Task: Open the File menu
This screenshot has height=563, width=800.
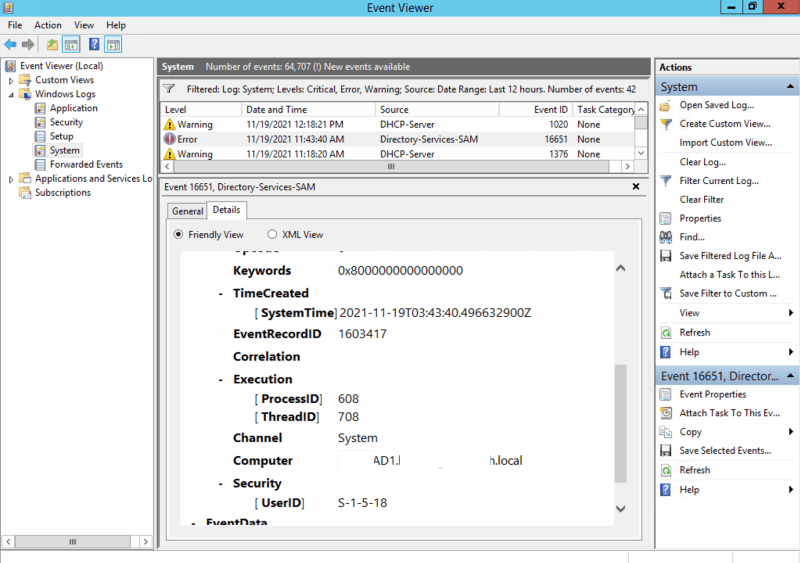Action: click(x=15, y=25)
